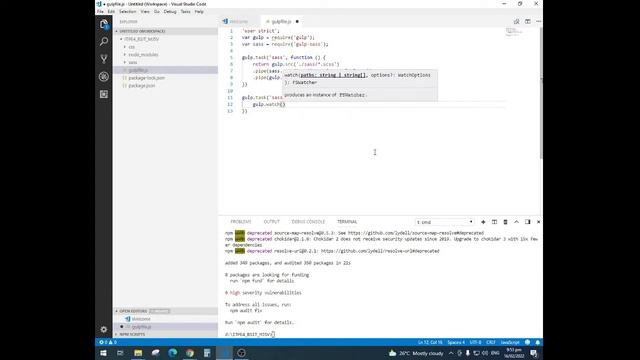This screenshot has height=360, width=640.
Task: Click the feedback smiley in status bar
Action: tap(528, 342)
